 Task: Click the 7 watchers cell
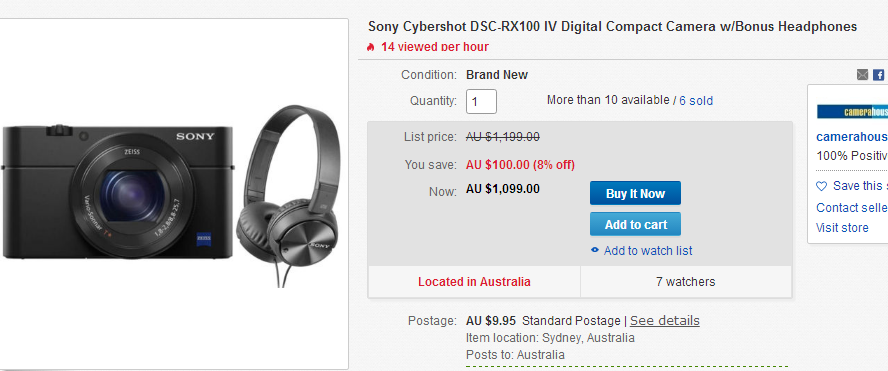(685, 282)
